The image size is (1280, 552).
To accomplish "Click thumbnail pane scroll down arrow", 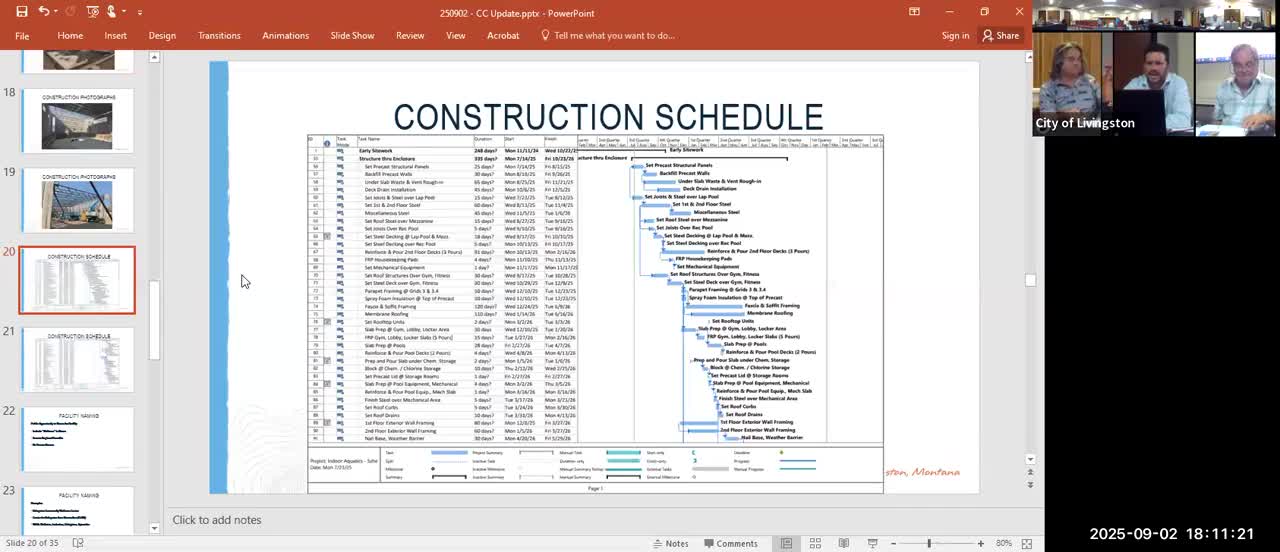I will pos(154,528).
